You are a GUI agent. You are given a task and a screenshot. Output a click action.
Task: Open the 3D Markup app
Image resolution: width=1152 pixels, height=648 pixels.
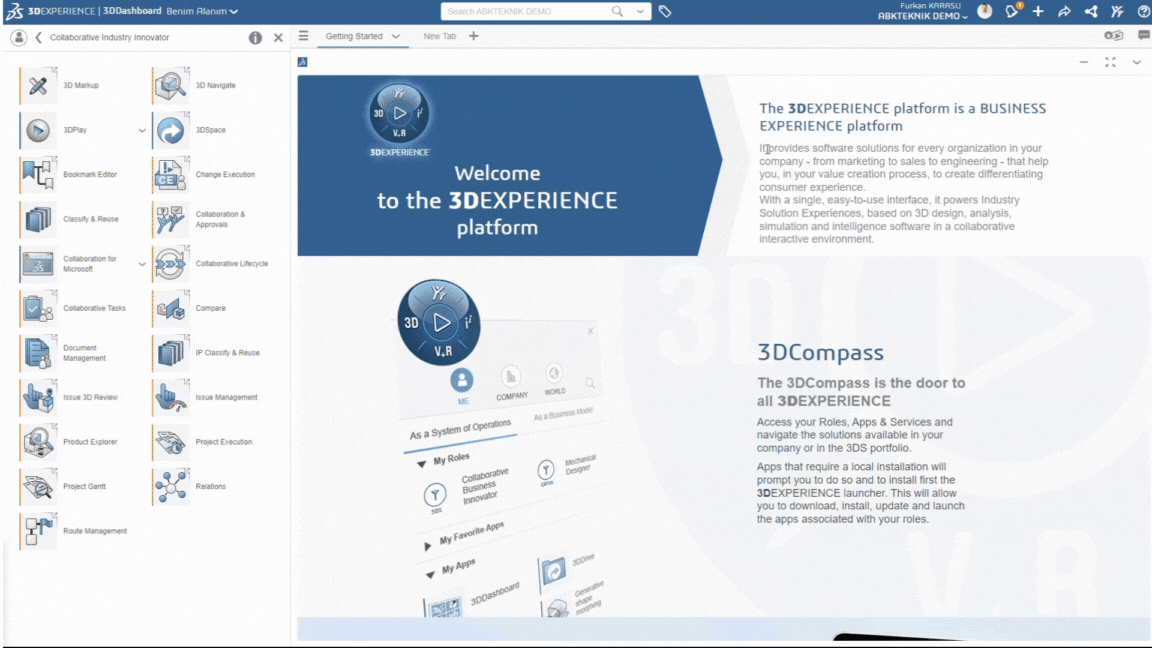click(x=38, y=86)
